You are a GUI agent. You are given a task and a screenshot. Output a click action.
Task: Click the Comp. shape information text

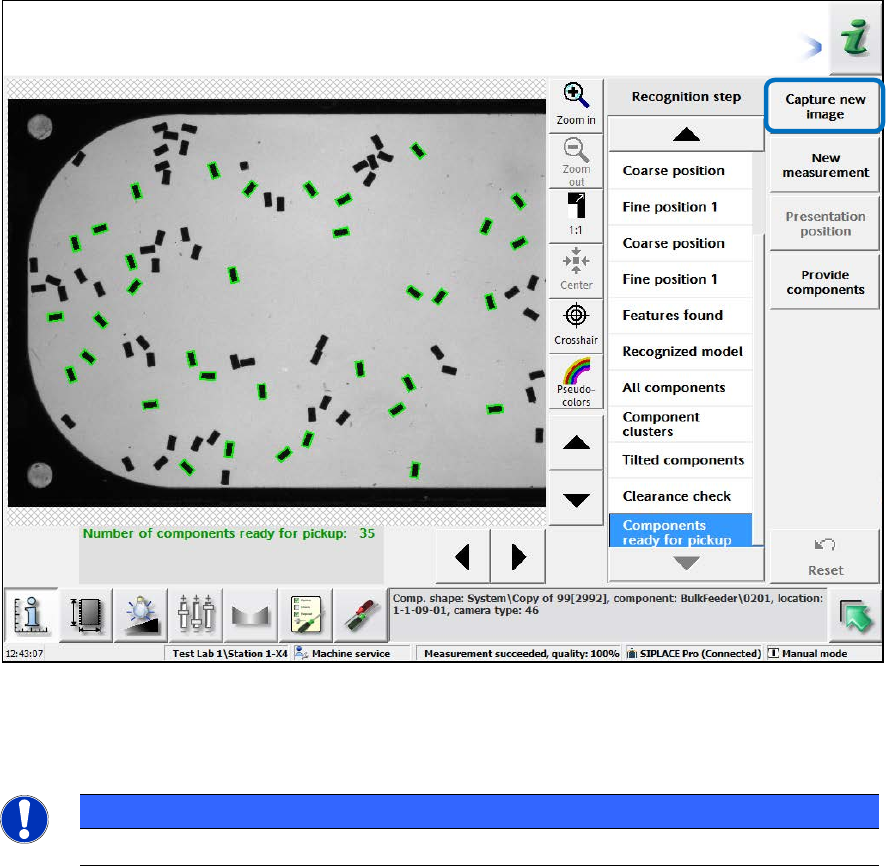[608, 604]
